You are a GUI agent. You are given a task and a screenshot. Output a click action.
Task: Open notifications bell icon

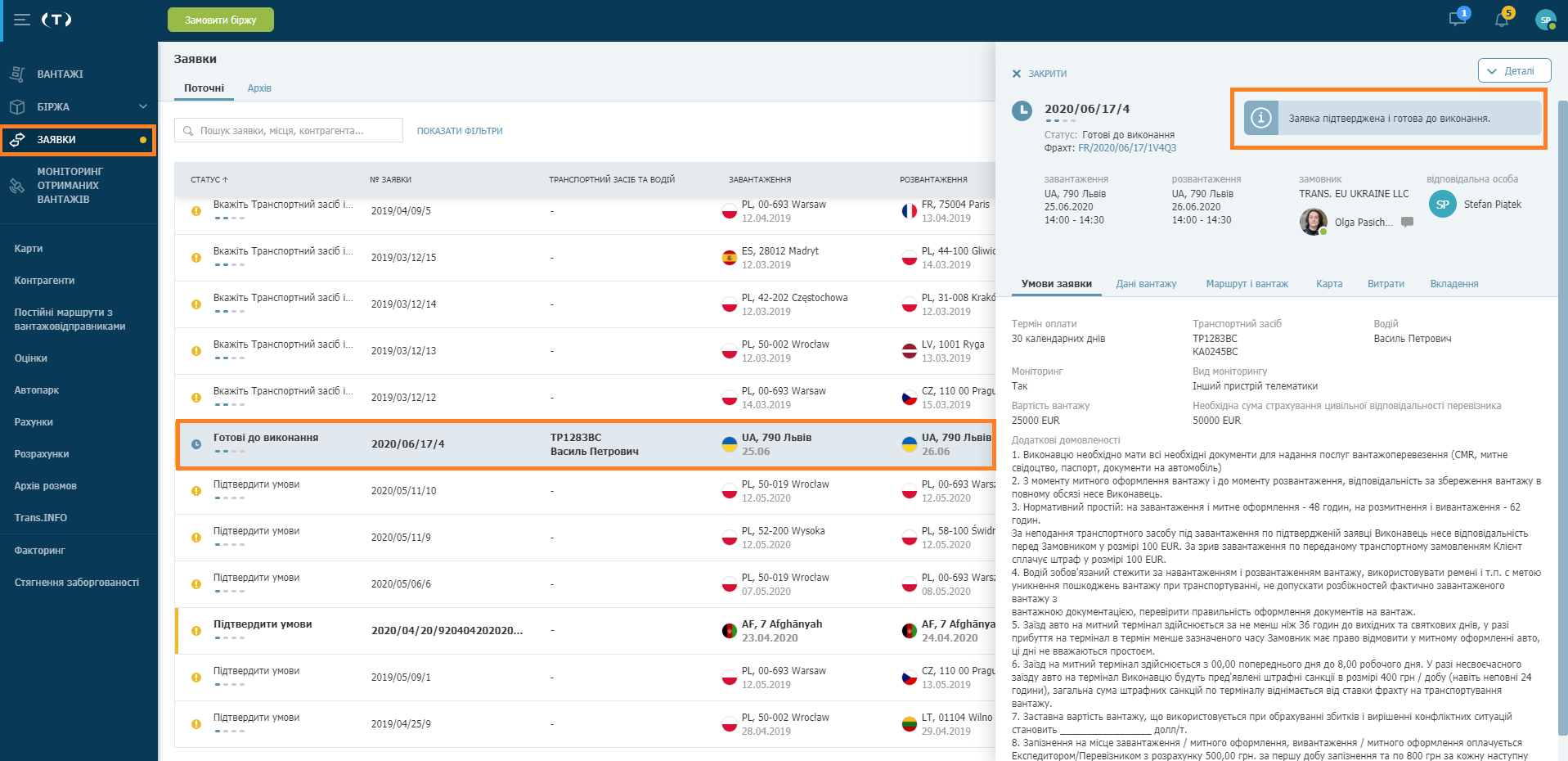[x=1502, y=19]
